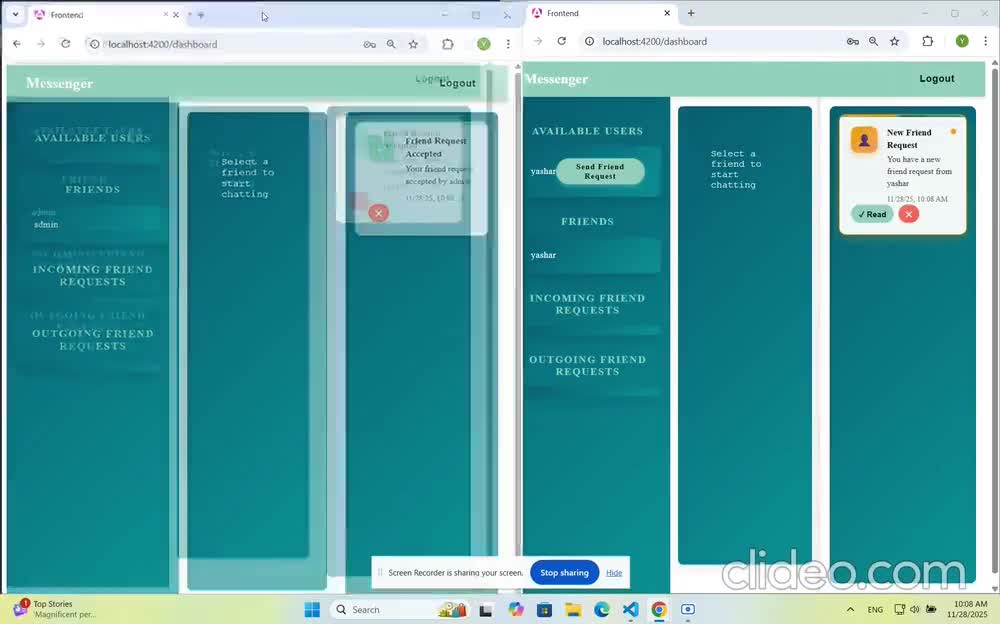Open File Explorer from the taskbar
The height and width of the screenshot is (624, 1000).
point(573,609)
